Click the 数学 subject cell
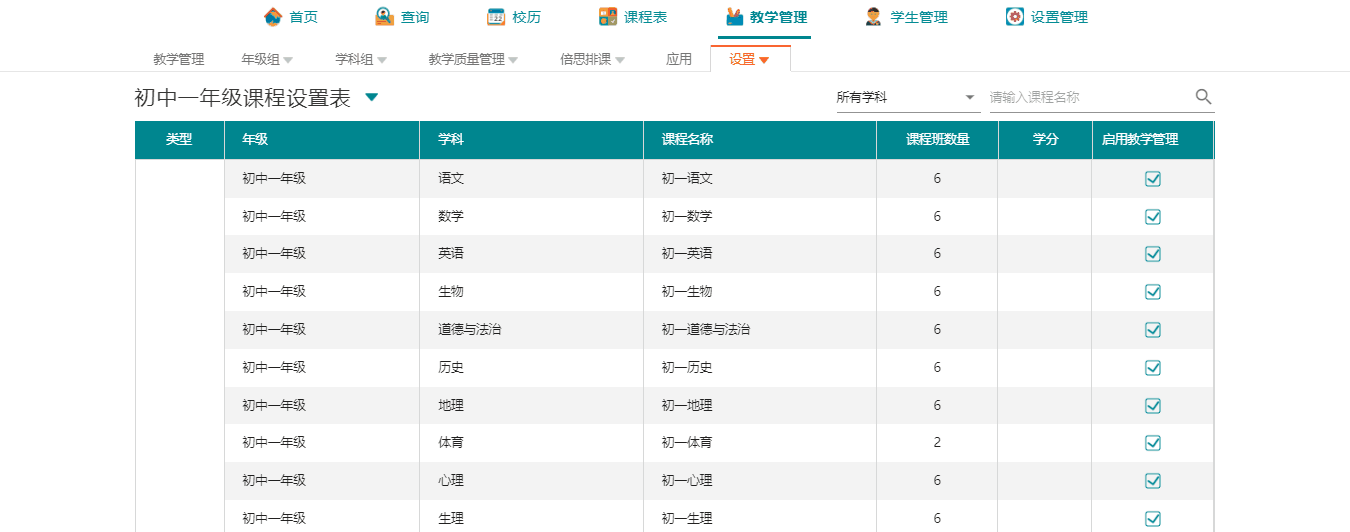The width and height of the screenshot is (1350, 532). tap(531, 217)
